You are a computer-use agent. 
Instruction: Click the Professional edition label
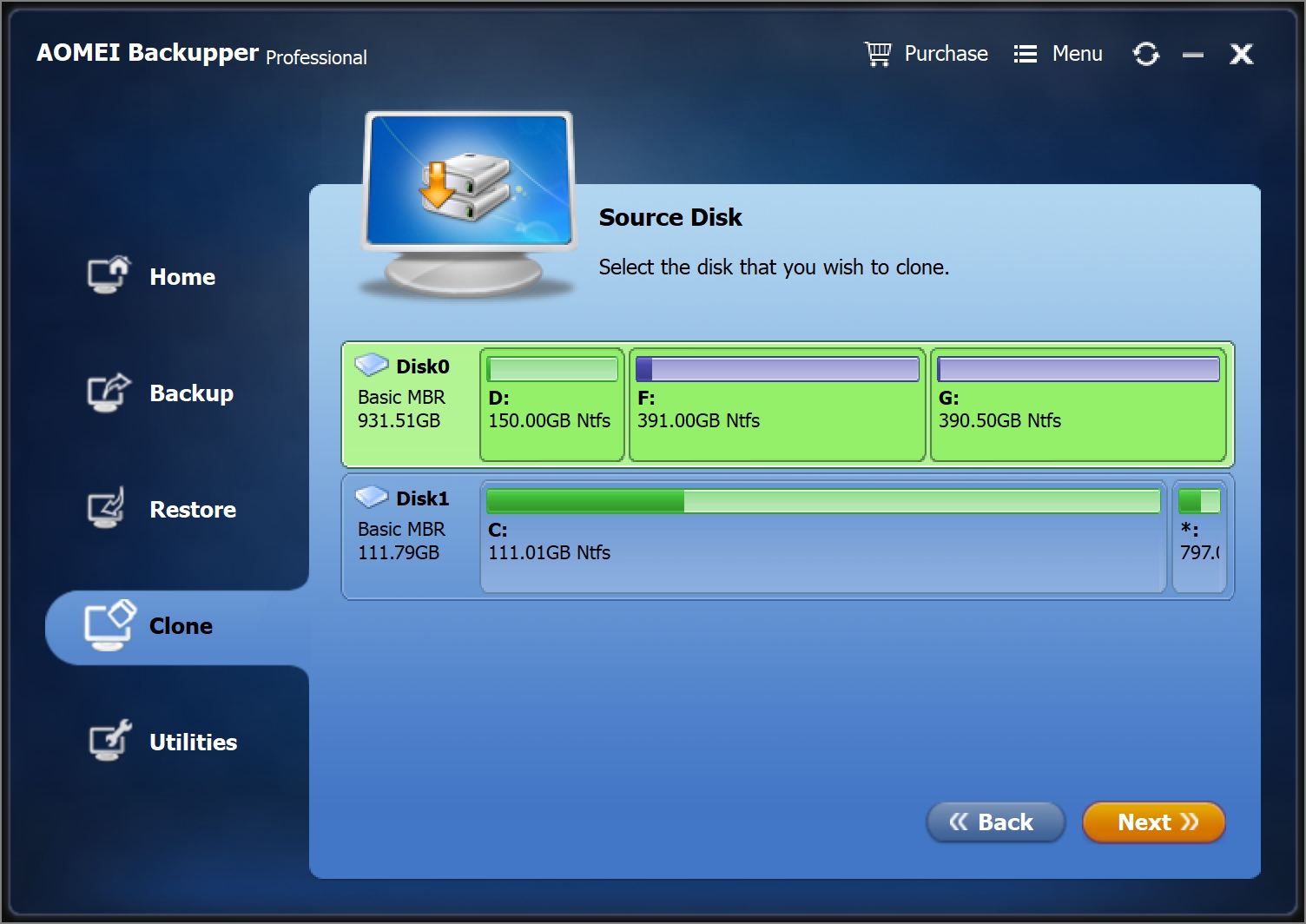316,57
